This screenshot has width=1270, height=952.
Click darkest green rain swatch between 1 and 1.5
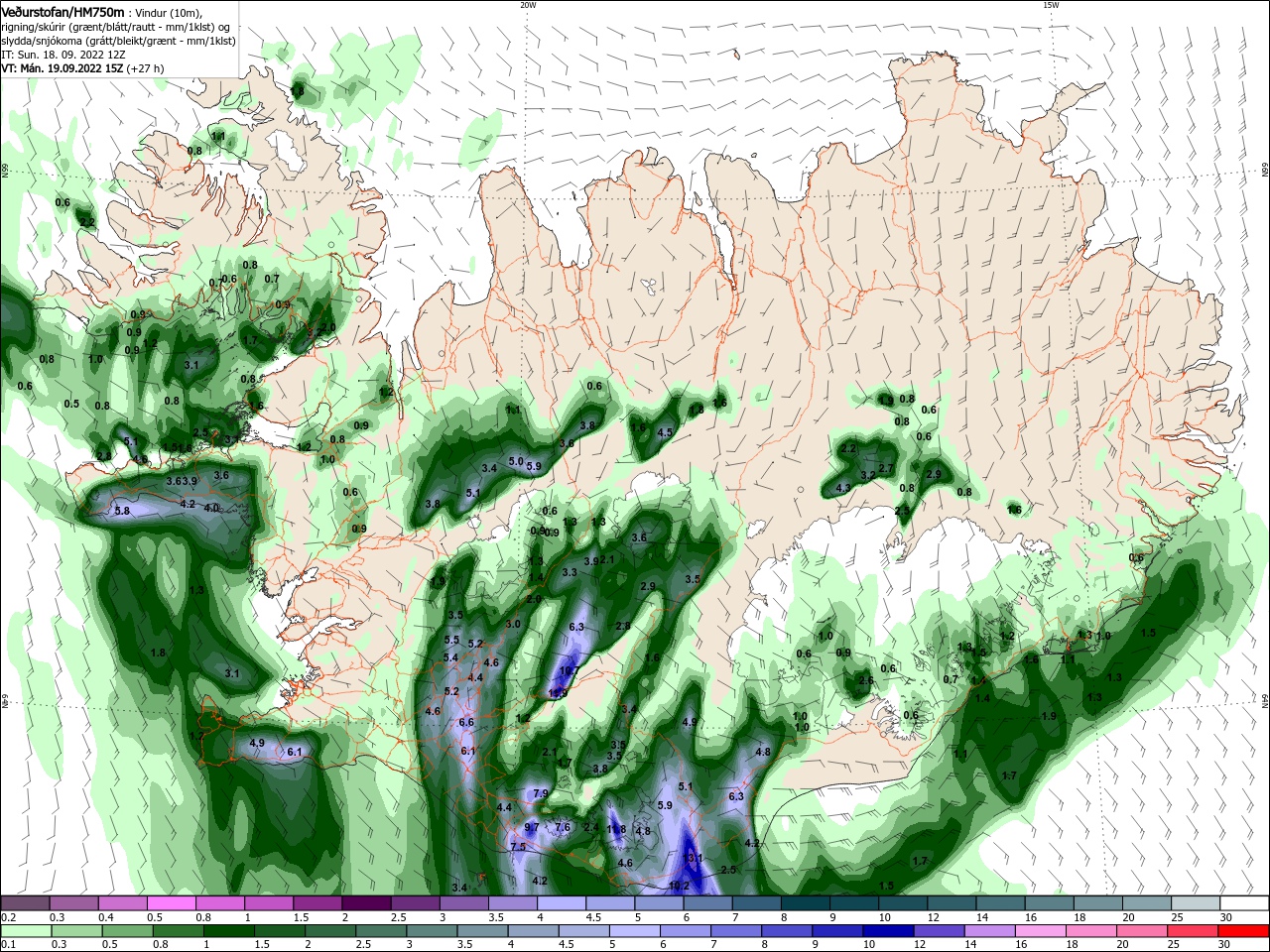point(228,930)
